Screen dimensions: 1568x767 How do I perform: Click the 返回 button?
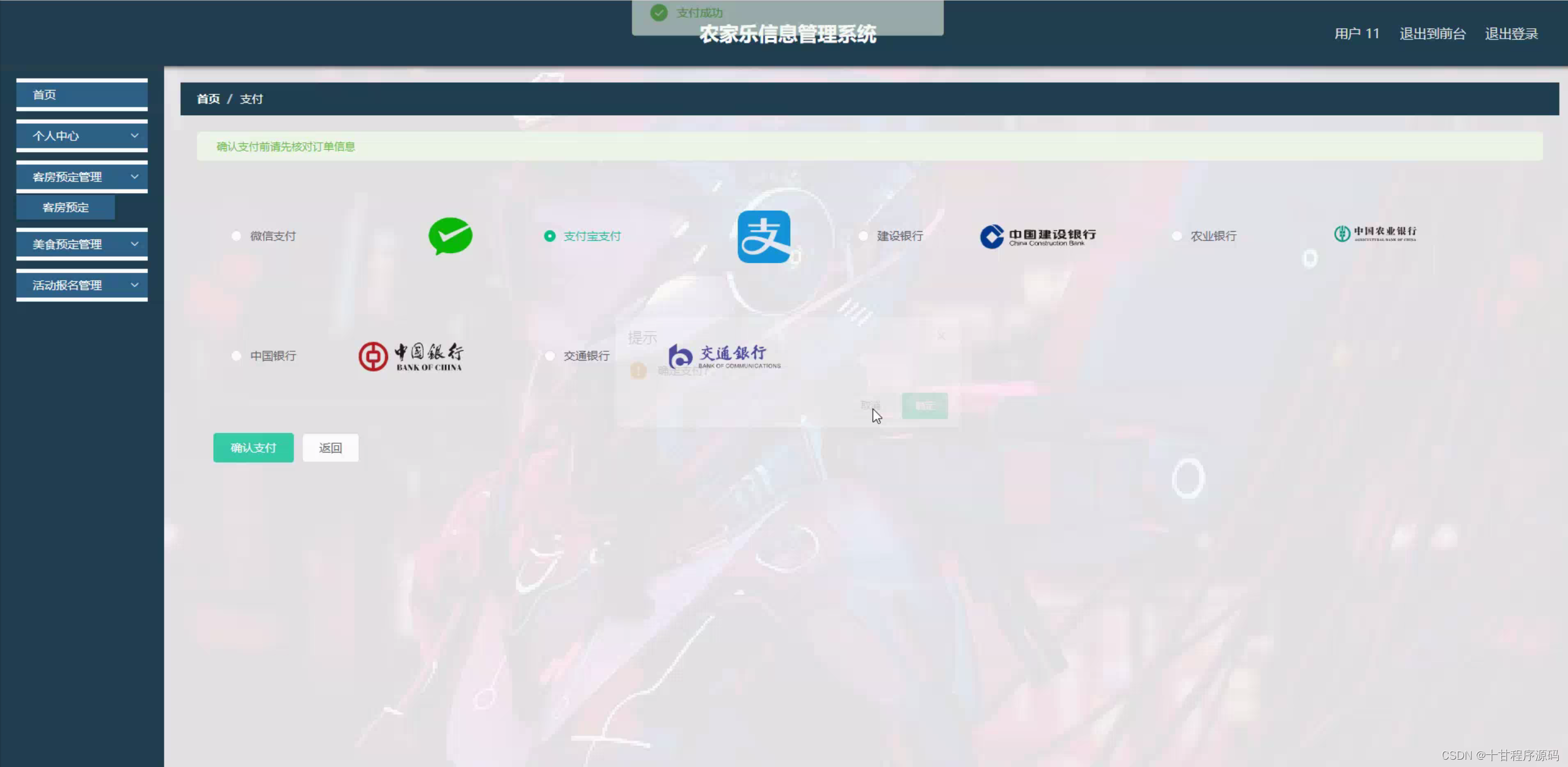(x=330, y=448)
